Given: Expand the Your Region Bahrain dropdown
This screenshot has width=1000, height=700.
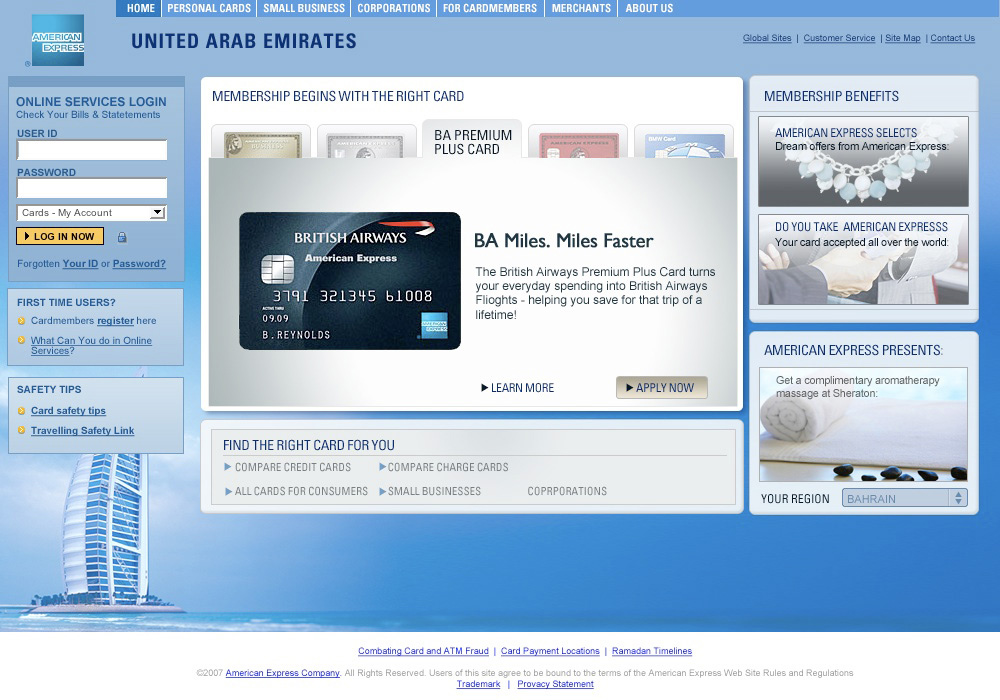Looking at the screenshot, I should click(x=904, y=498).
